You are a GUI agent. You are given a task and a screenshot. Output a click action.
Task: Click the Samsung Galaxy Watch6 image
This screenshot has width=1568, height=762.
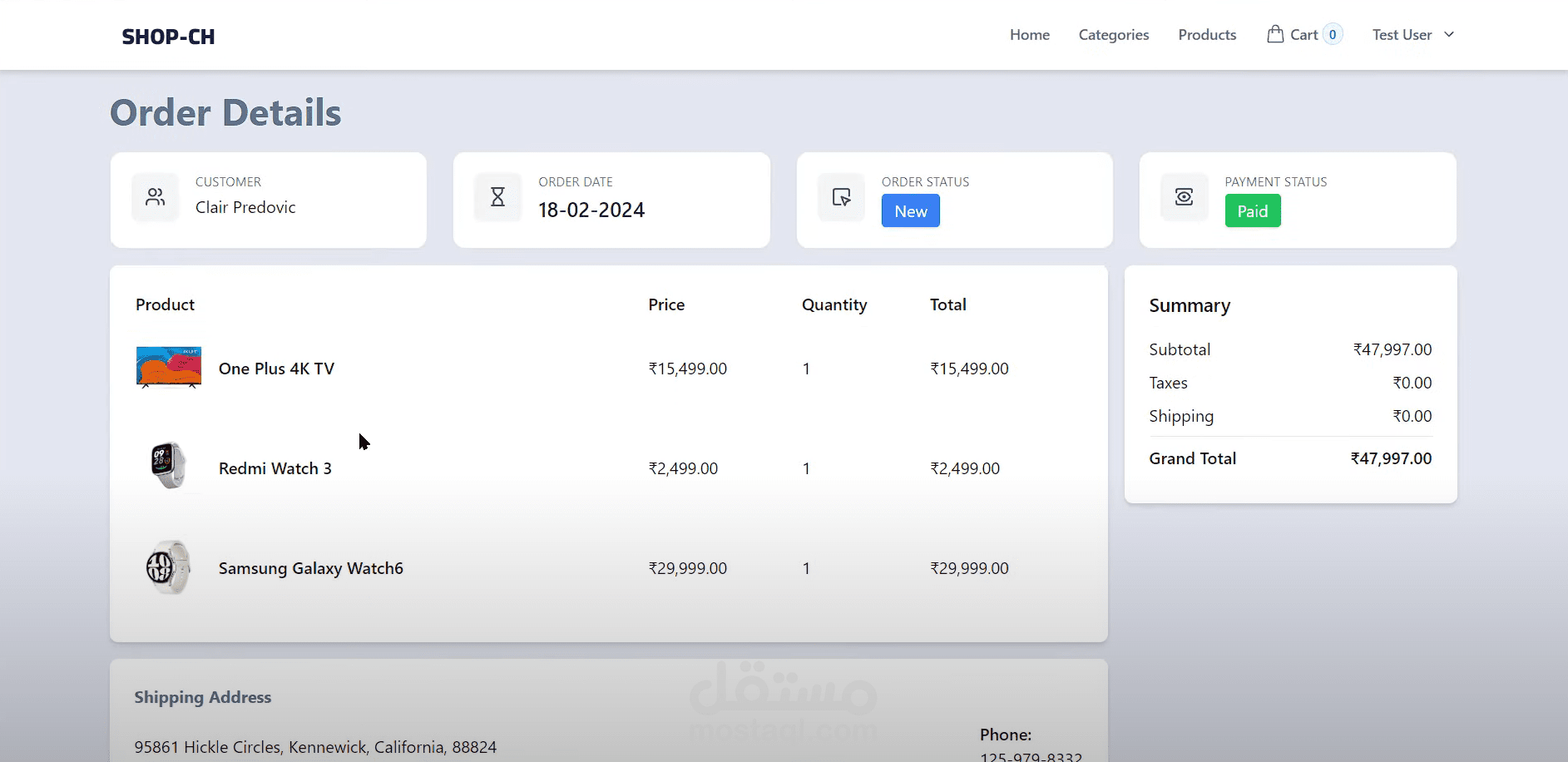point(169,567)
